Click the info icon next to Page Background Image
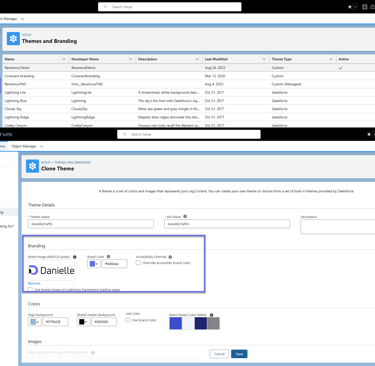The width and height of the screenshot is (375, 366). pyautogui.click(x=93, y=352)
